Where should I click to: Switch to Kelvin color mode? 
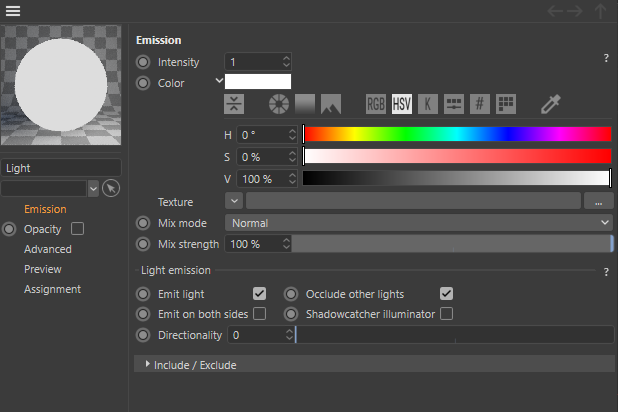tap(427, 103)
